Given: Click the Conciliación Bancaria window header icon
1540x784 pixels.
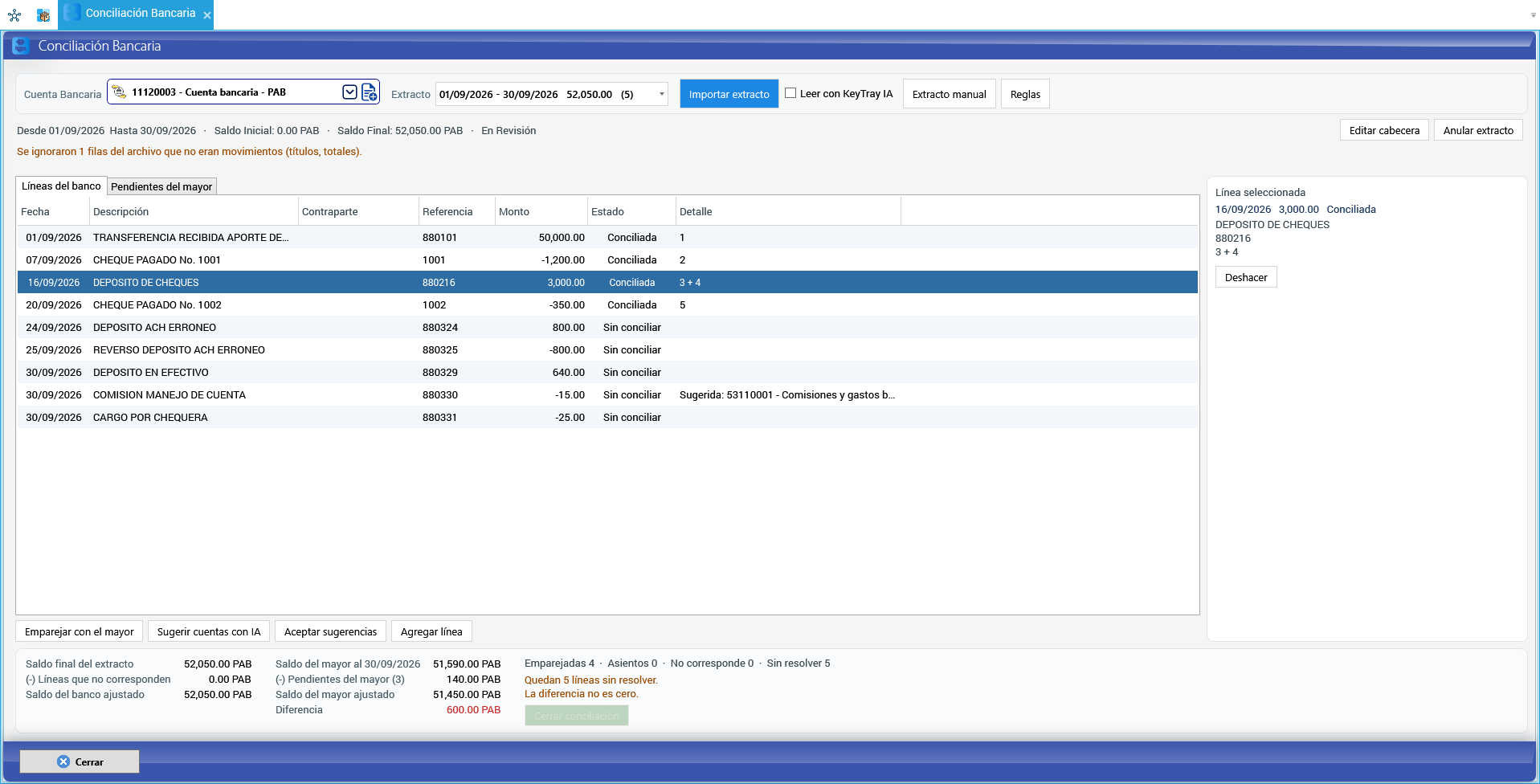Looking at the screenshot, I should (21, 46).
